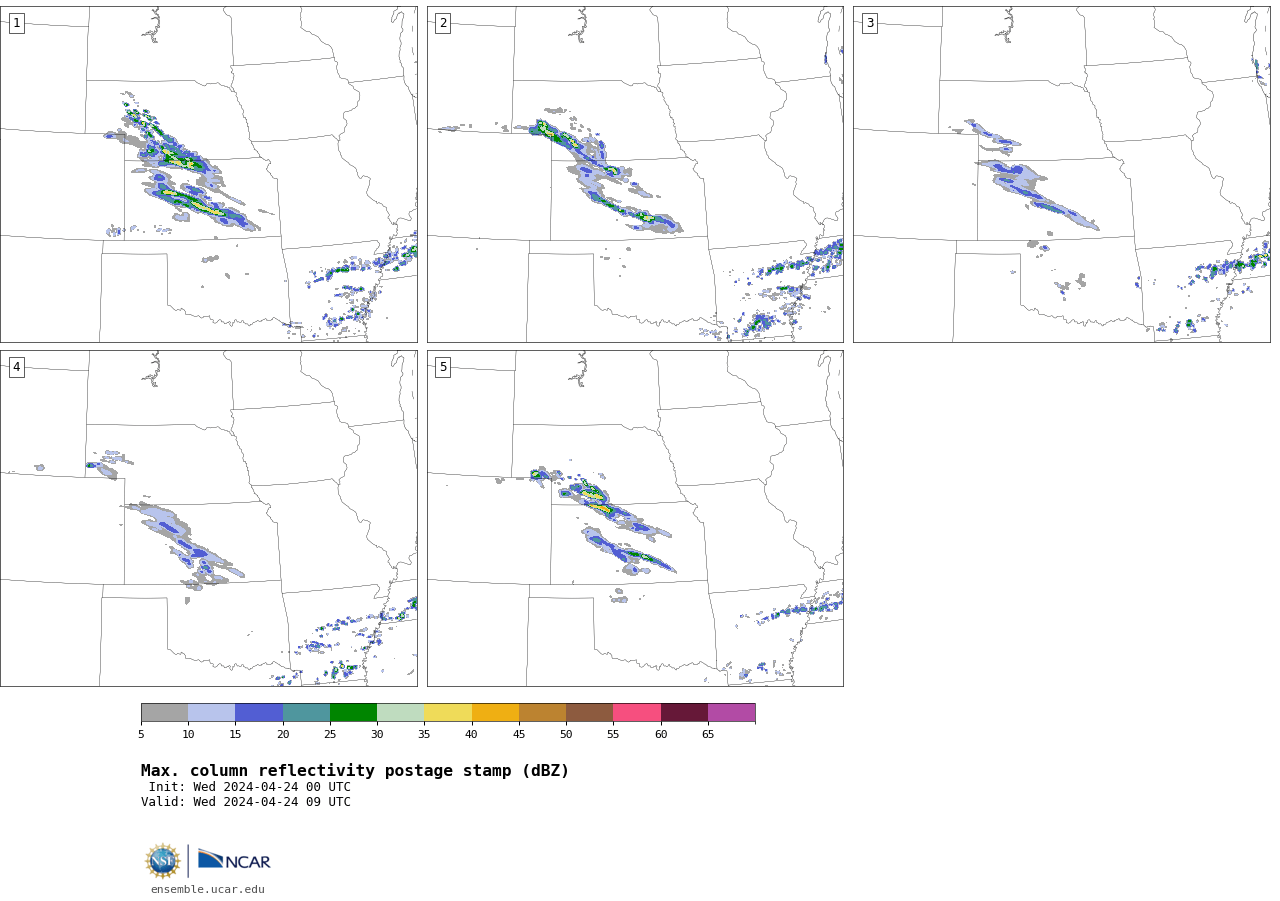The width and height of the screenshot is (1280, 901).
Task: Open ensemble member 1 map thumbnail
Action: point(208,174)
